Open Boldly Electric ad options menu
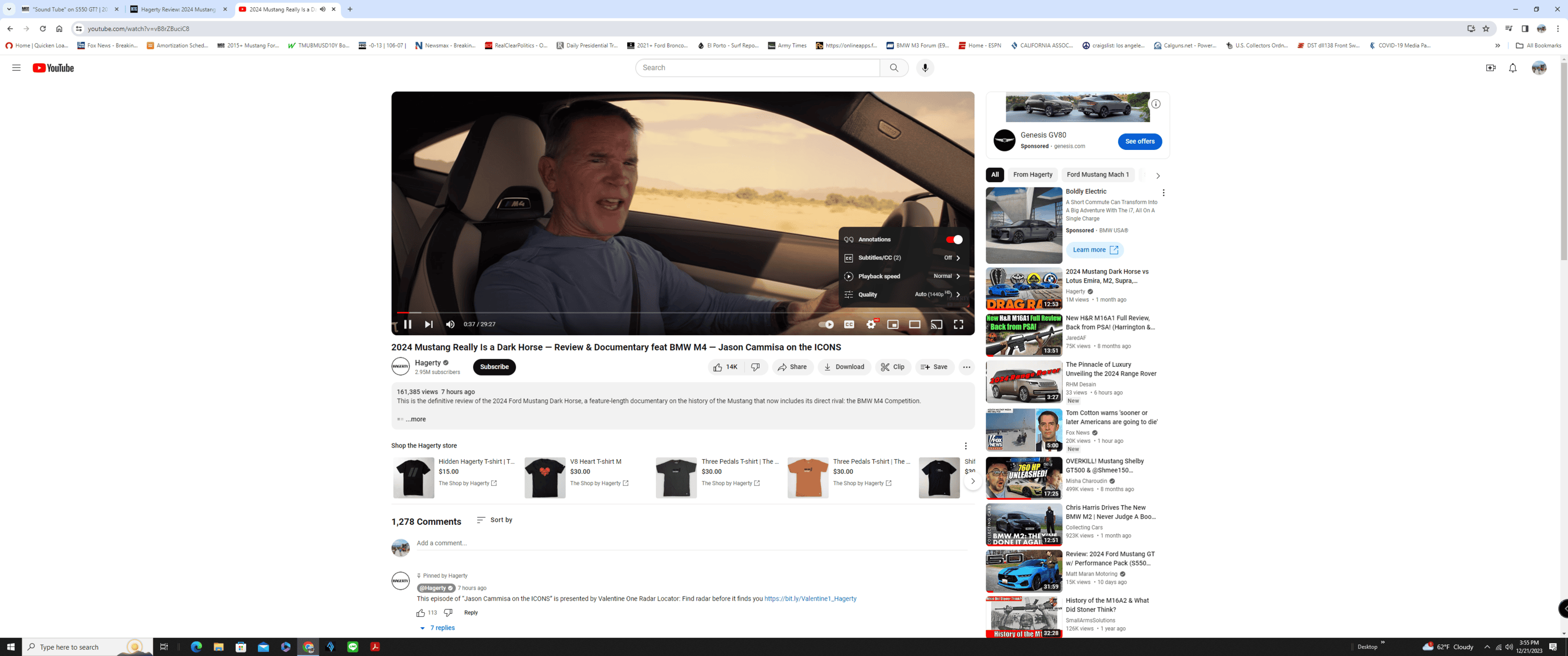The image size is (1568, 656). (x=1163, y=193)
